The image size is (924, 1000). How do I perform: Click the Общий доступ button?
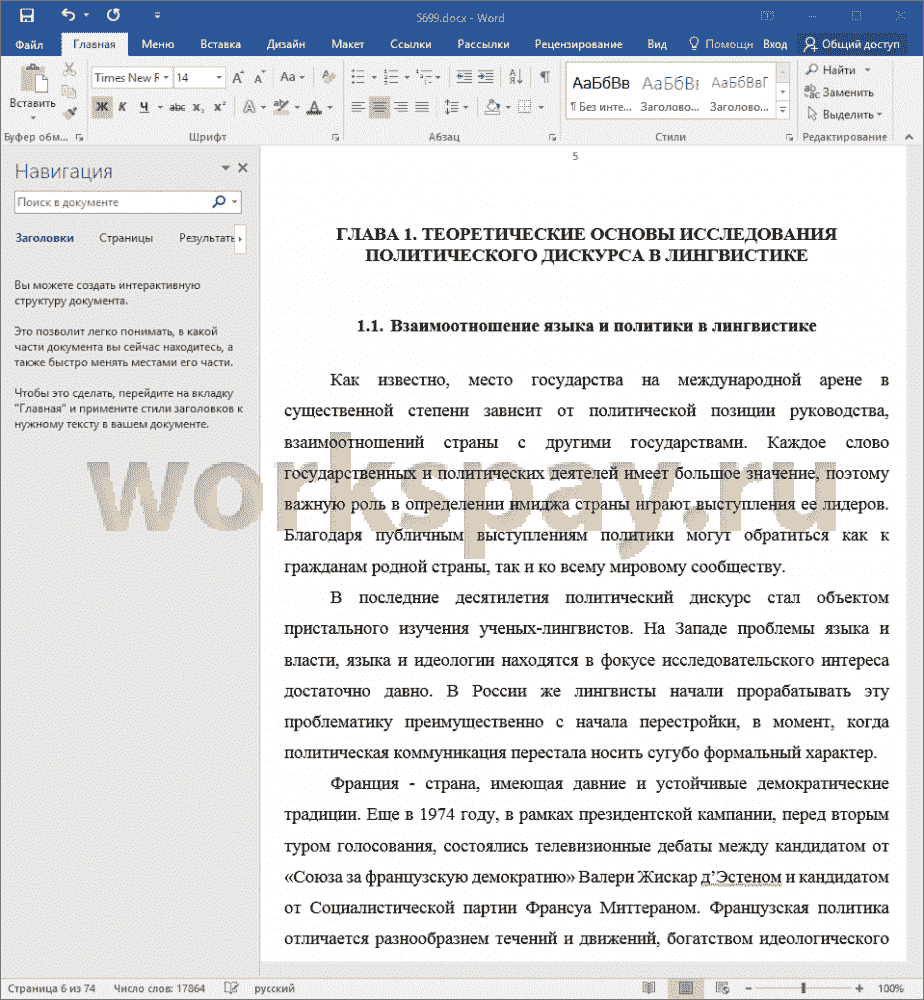(x=852, y=44)
